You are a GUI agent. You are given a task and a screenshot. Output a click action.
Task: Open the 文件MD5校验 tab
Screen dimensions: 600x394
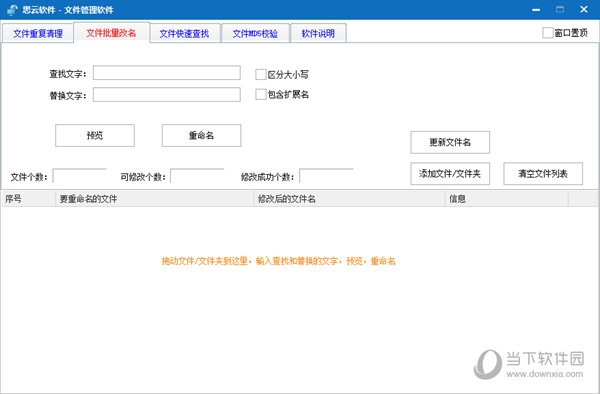point(255,34)
